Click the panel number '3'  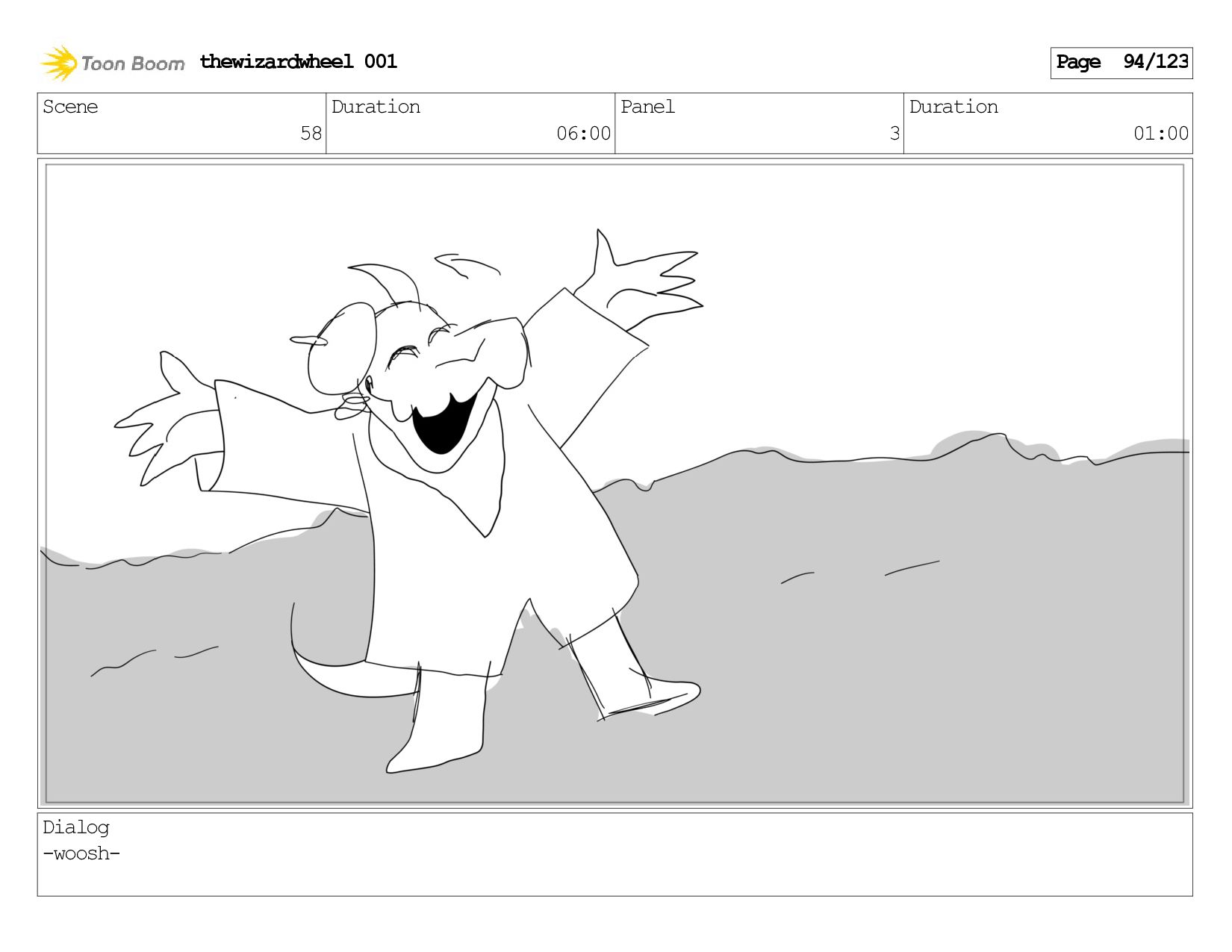point(895,134)
